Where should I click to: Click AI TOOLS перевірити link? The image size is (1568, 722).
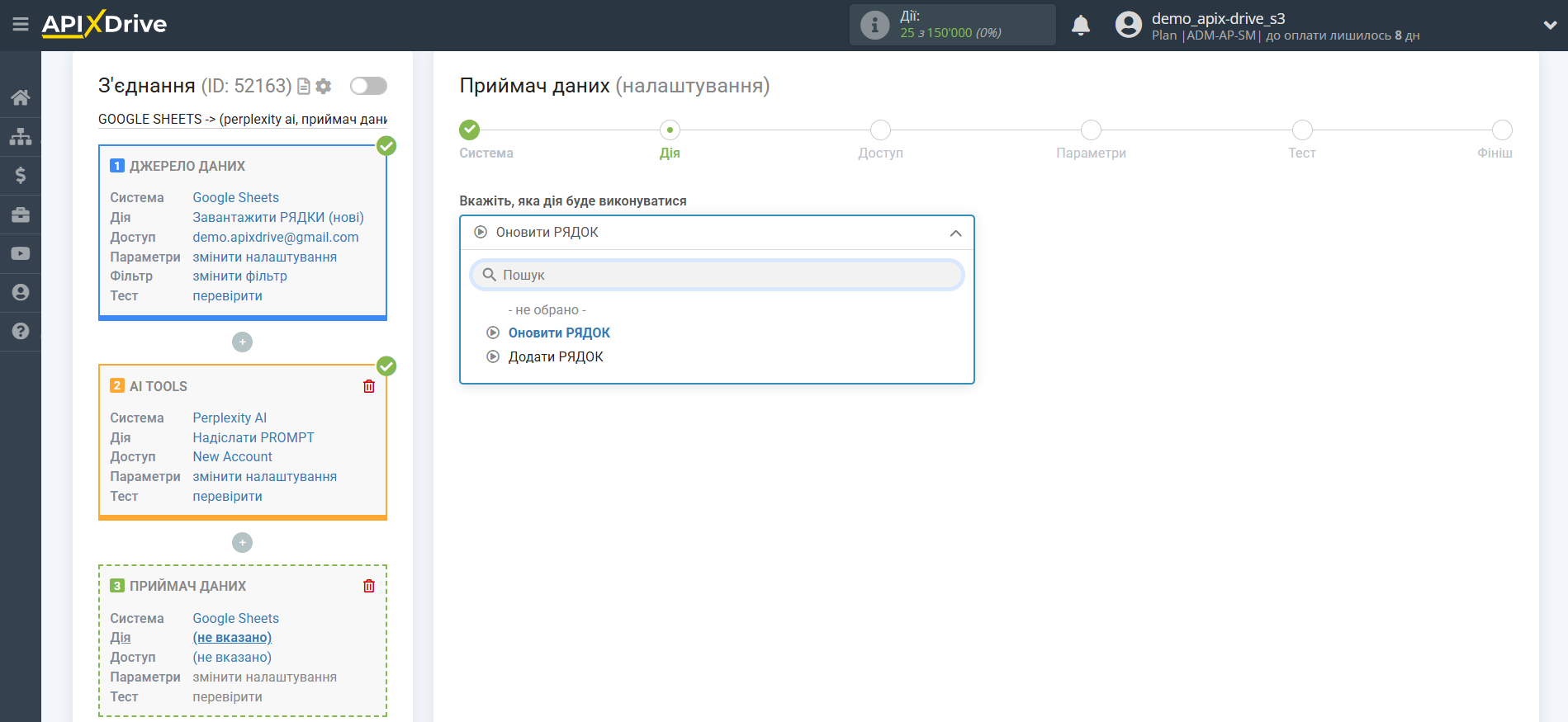(228, 496)
